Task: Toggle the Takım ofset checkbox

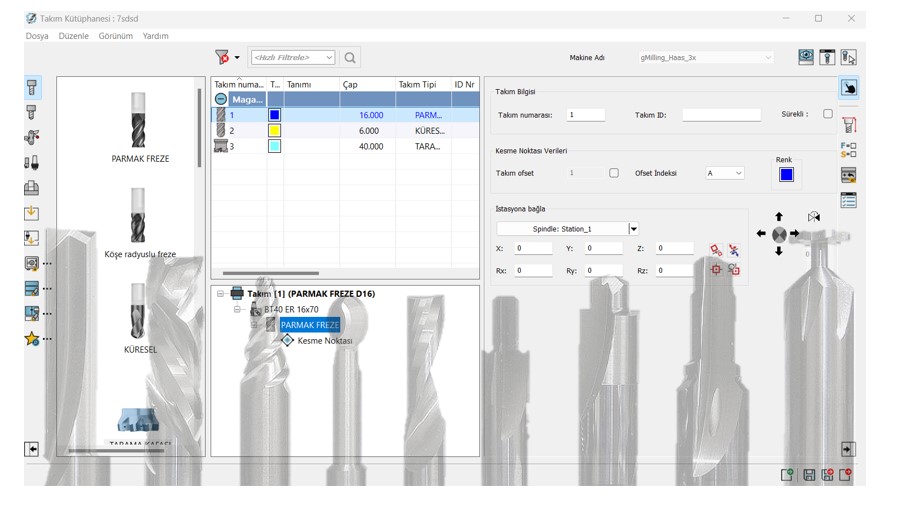Action: [x=614, y=173]
